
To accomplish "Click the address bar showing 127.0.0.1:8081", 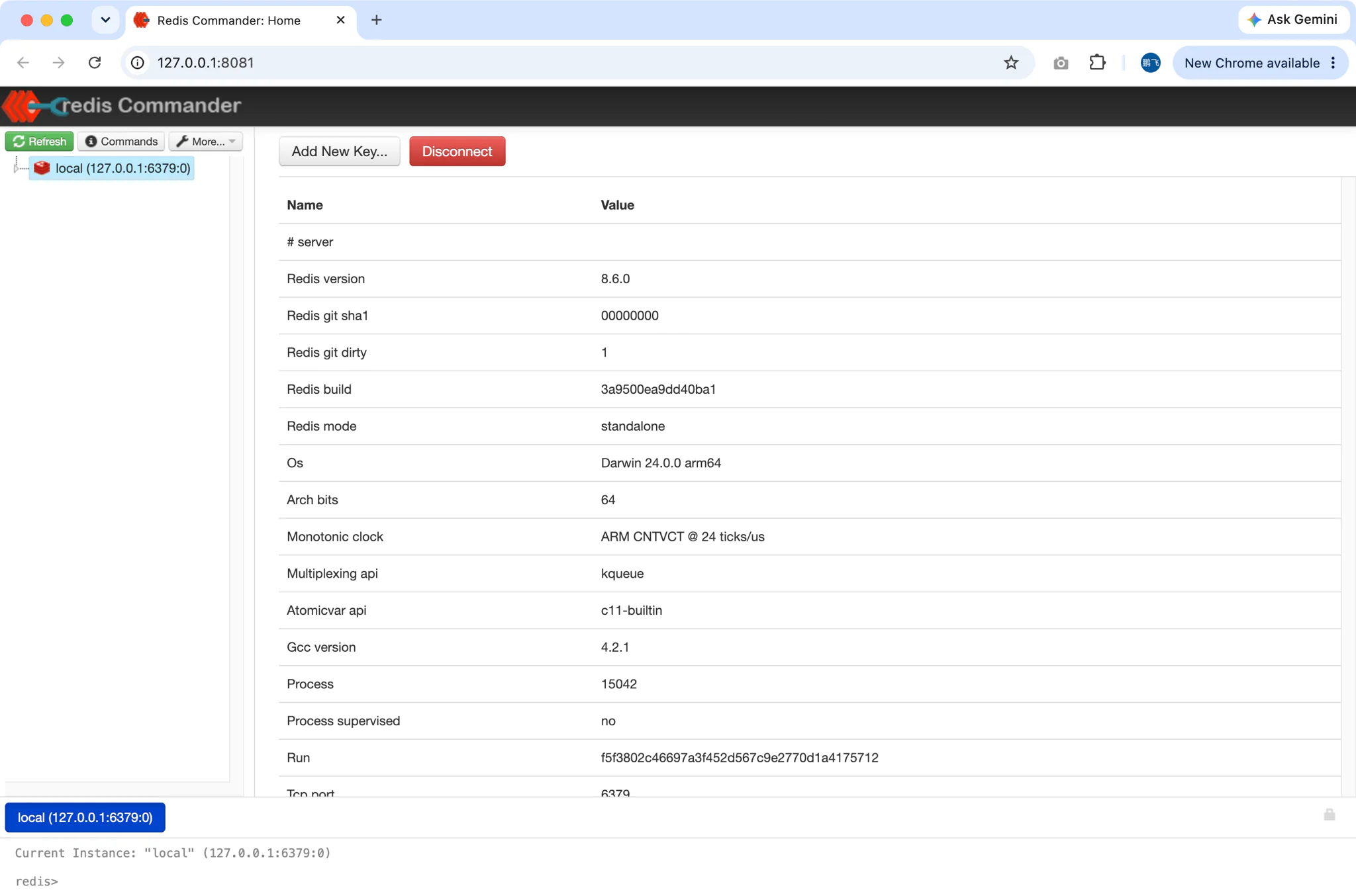I will [576, 63].
